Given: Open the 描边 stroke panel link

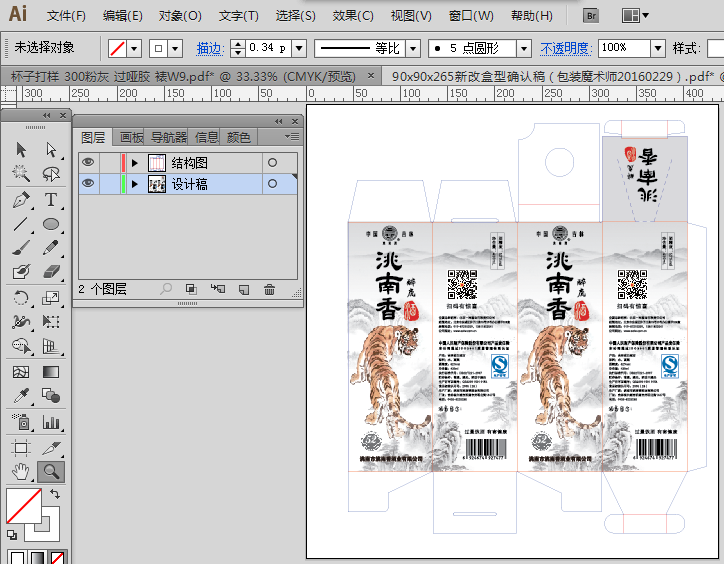Looking at the screenshot, I should [210, 48].
